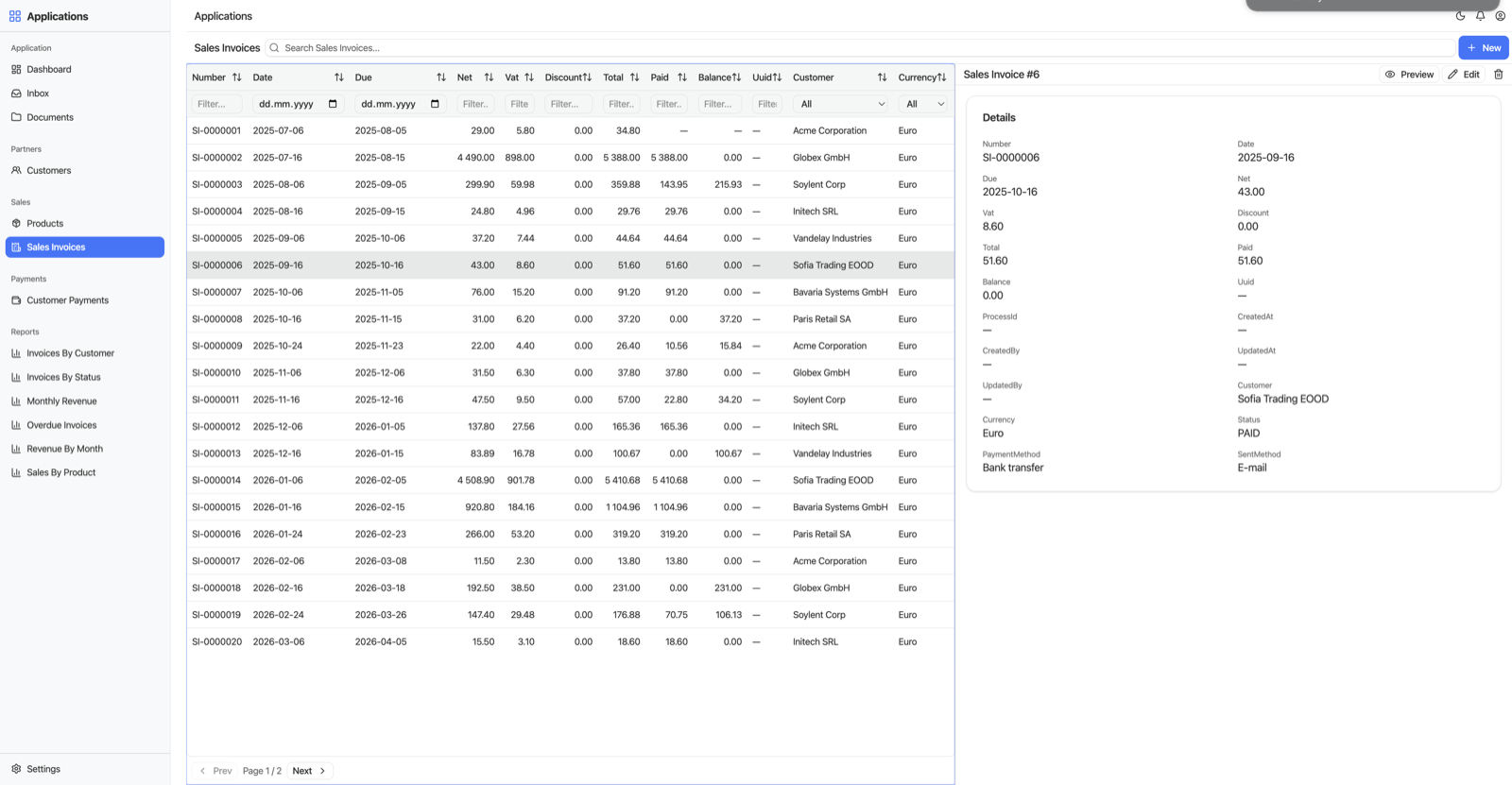The height and width of the screenshot is (785, 1512).
Task: Go to Dashboard
Action: coord(85,69)
